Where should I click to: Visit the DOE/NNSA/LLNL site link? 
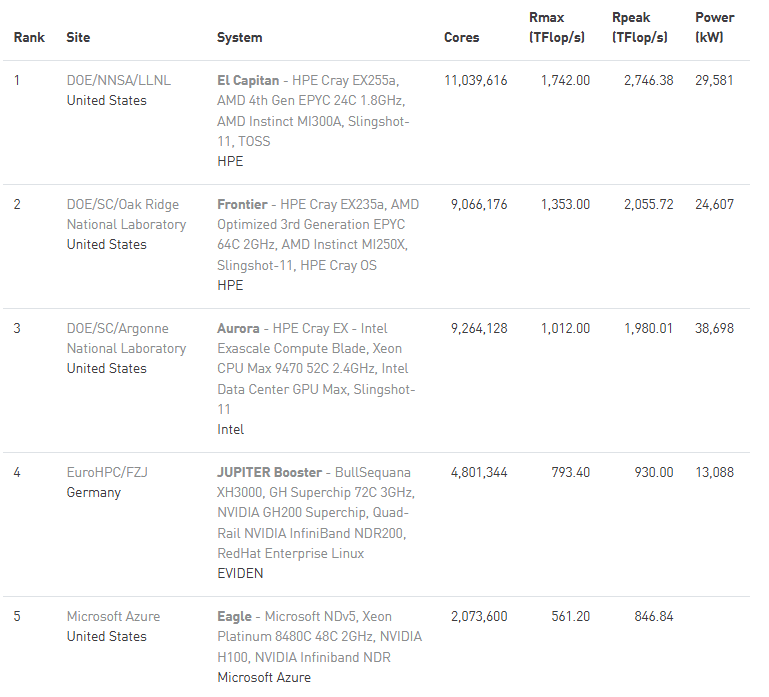(118, 80)
